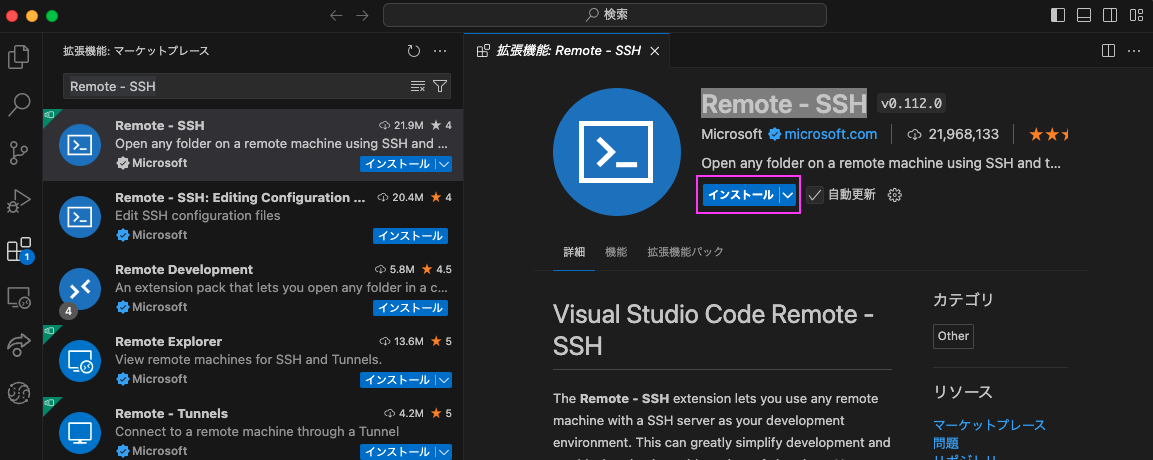Switch to the 詳細 tab

pos(574,252)
